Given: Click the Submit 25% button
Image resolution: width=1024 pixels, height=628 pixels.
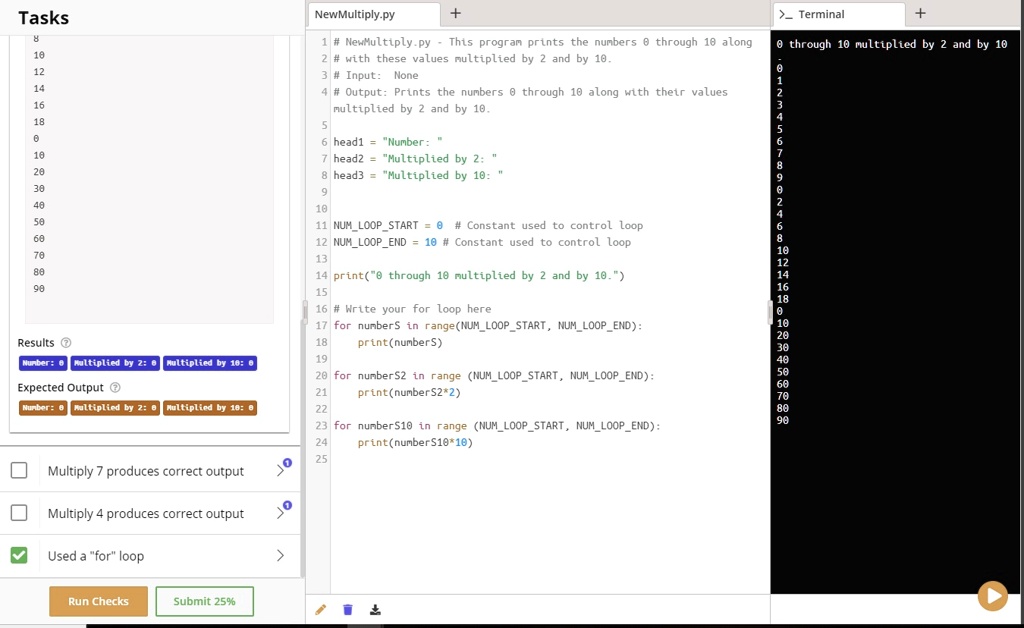Looking at the screenshot, I should pyautogui.click(x=204, y=601).
